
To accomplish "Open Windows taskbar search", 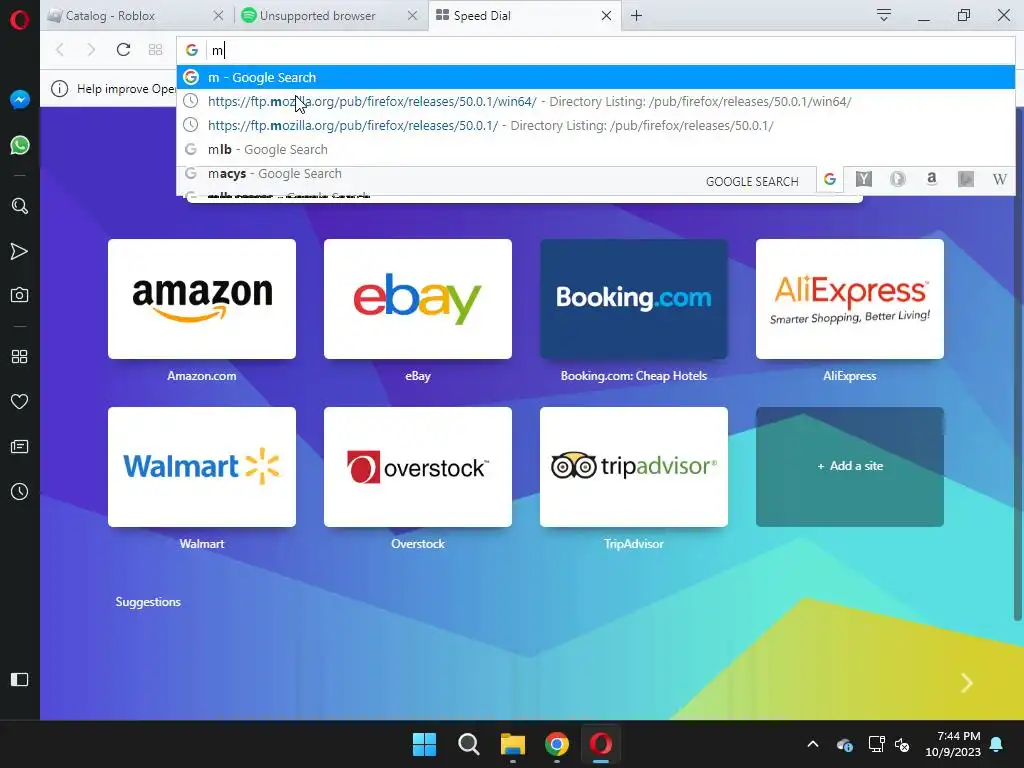I will [469, 744].
